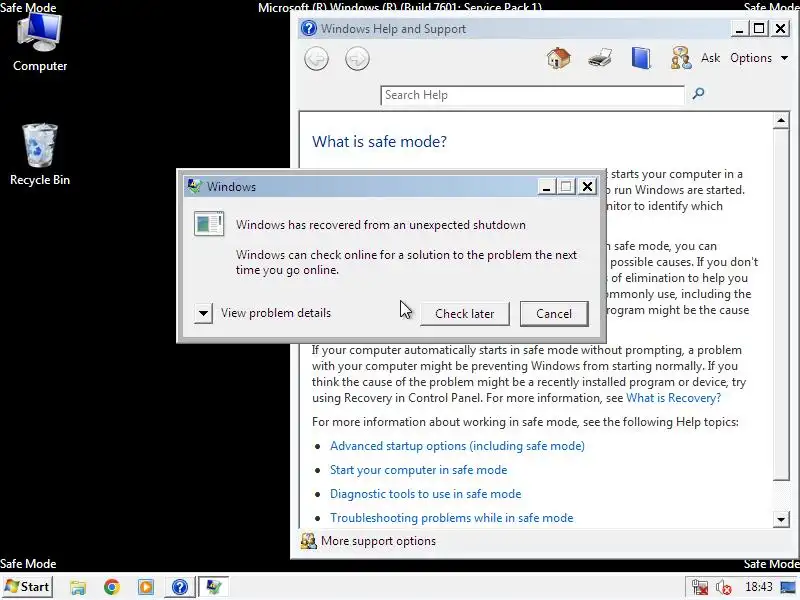
Task: Select the Computer desktop icon
Action: [x=40, y=43]
